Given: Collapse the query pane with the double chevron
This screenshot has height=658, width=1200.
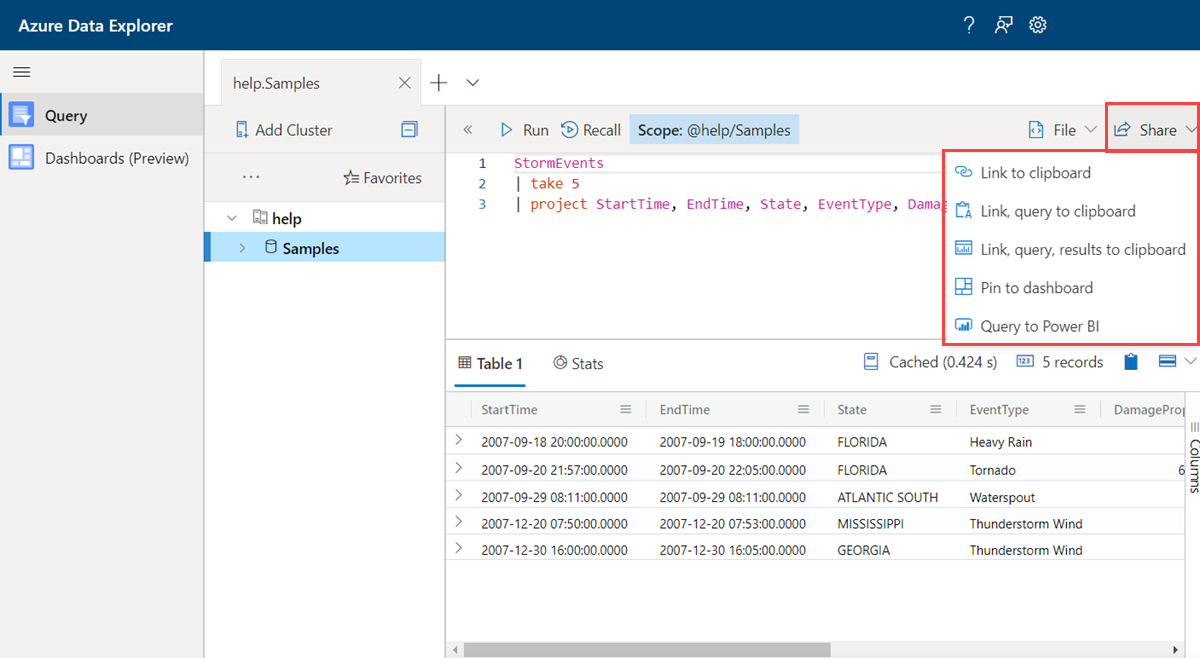Looking at the screenshot, I should pos(467,129).
